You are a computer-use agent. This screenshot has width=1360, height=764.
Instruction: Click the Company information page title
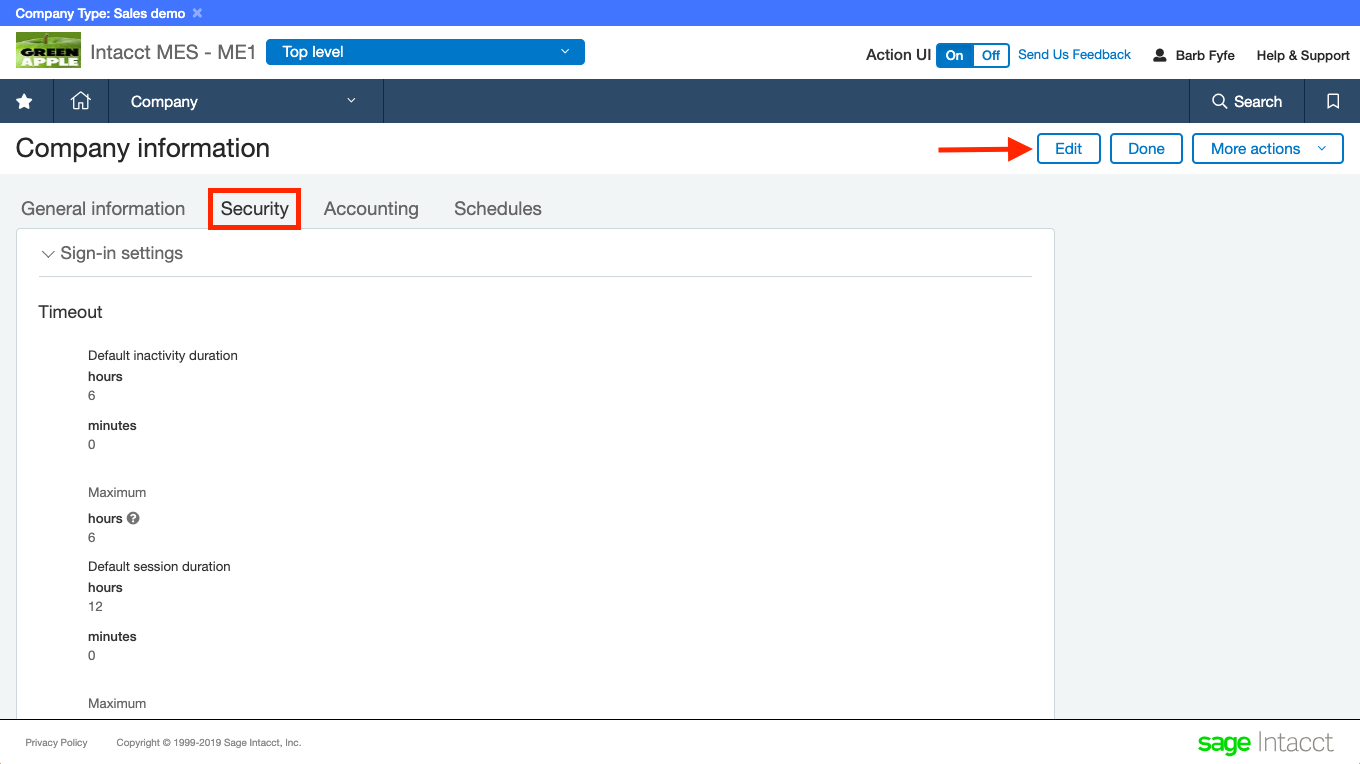143,148
